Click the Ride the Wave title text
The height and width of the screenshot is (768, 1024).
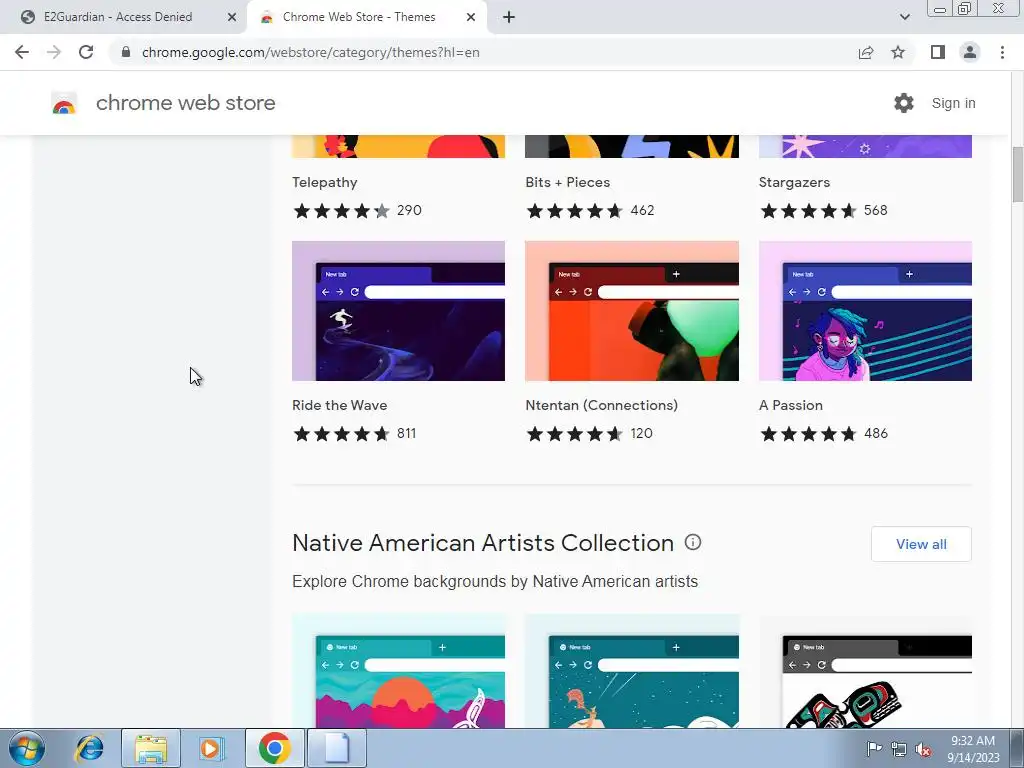pyautogui.click(x=340, y=405)
